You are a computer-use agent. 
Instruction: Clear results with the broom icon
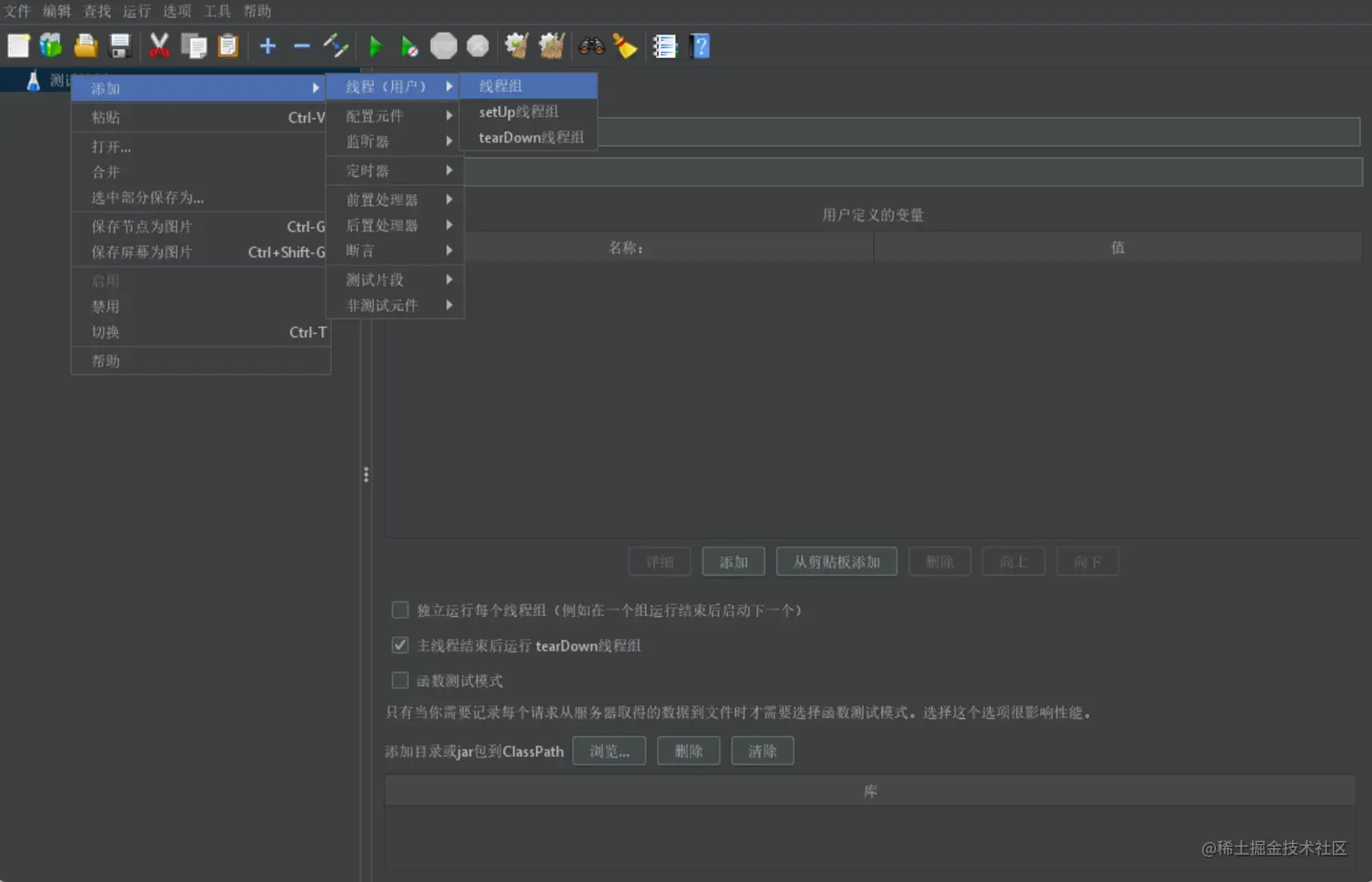(626, 46)
